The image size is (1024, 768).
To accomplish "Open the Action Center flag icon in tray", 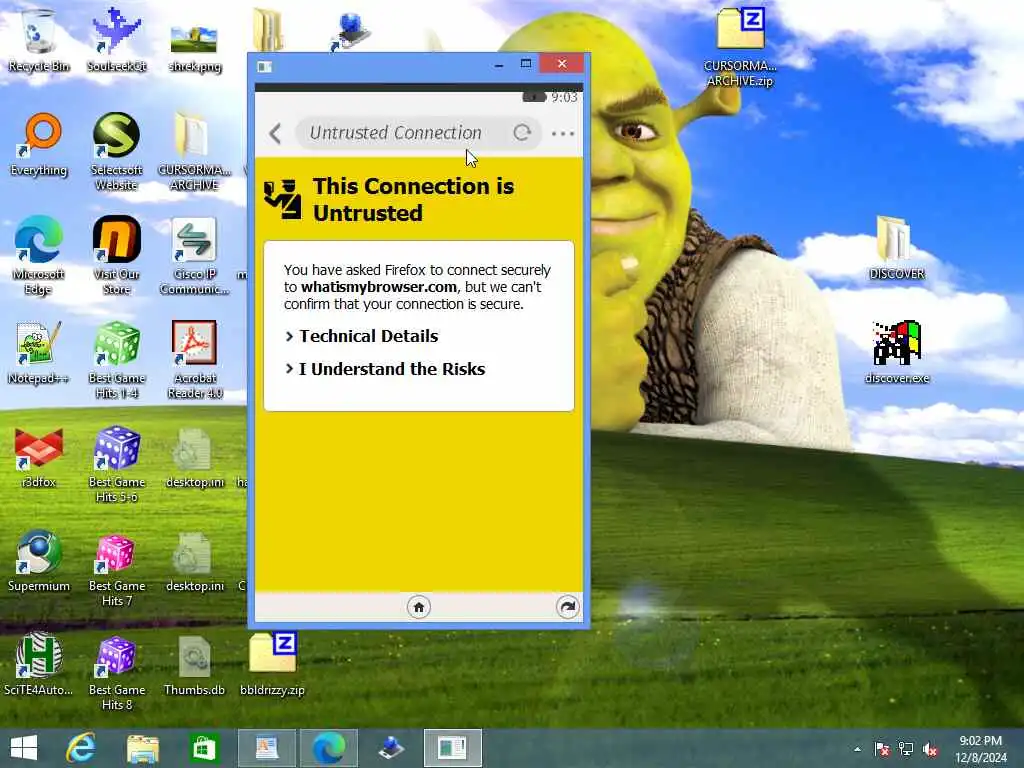I will (882, 749).
